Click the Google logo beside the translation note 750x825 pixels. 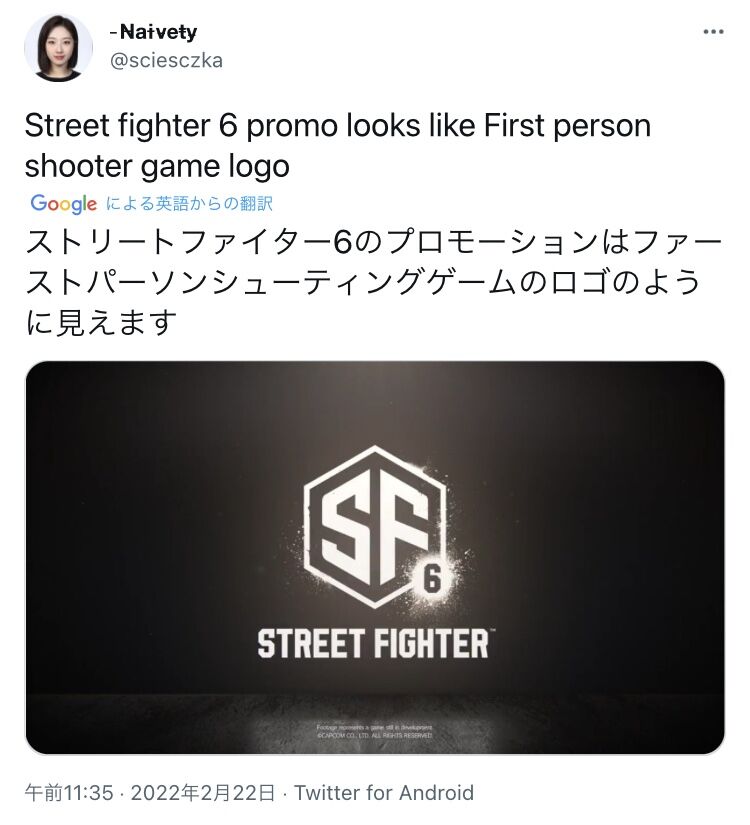coord(64,204)
